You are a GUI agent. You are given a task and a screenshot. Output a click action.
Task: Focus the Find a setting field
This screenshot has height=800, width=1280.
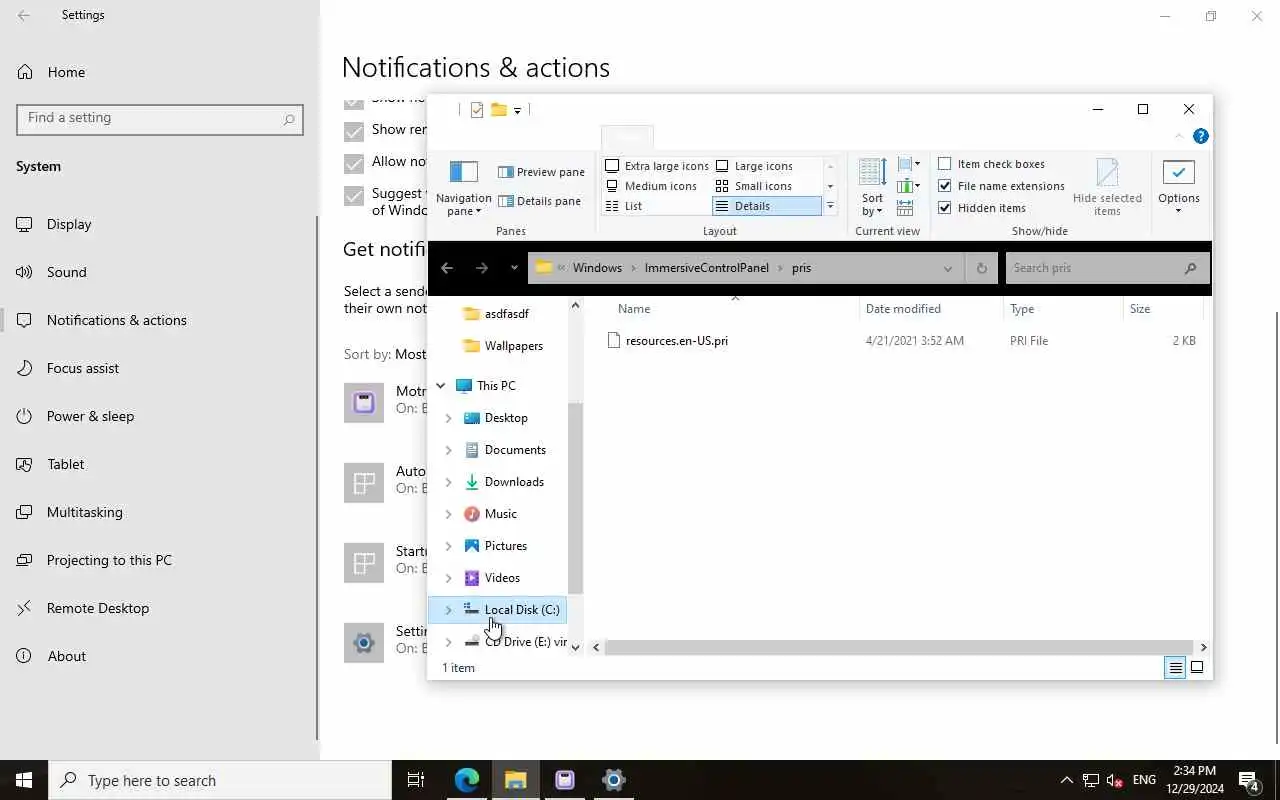(x=160, y=118)
